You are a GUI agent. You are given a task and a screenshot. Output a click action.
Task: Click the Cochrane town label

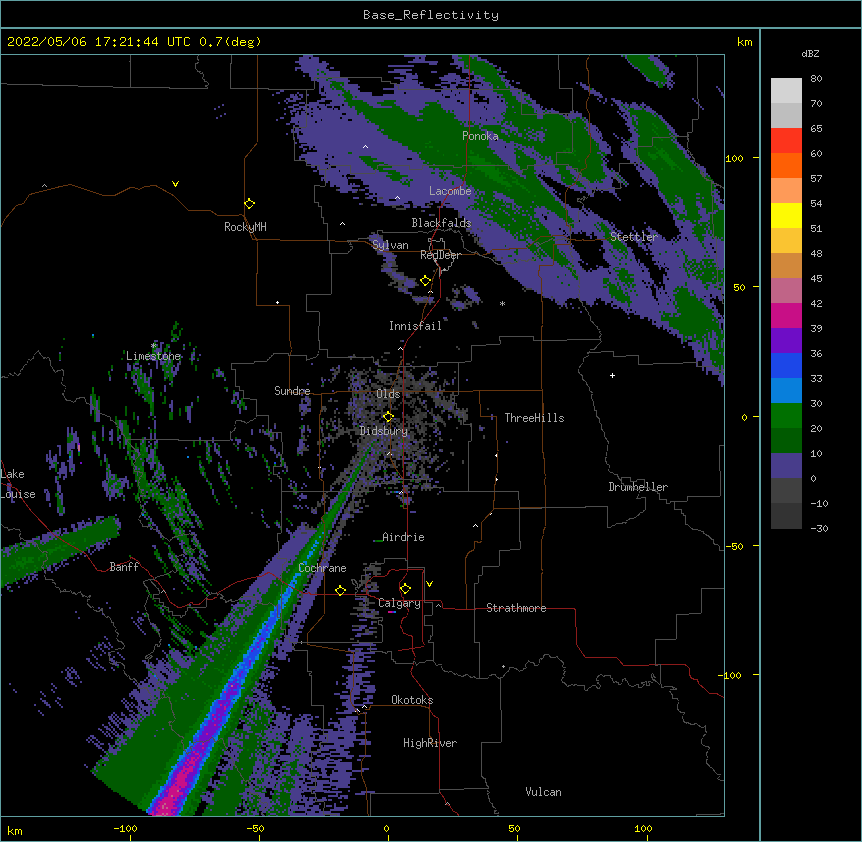(x=322, y=568)
